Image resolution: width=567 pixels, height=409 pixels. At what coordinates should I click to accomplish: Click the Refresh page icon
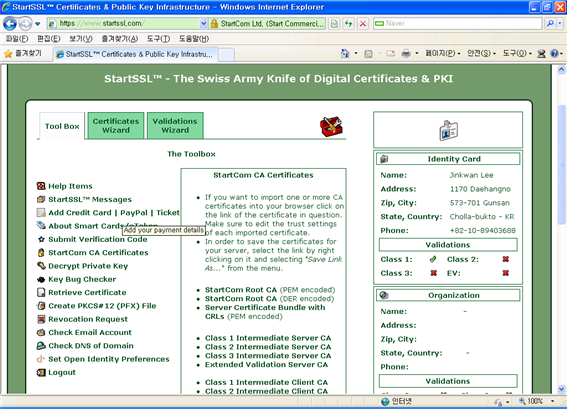tap(348, 24)
